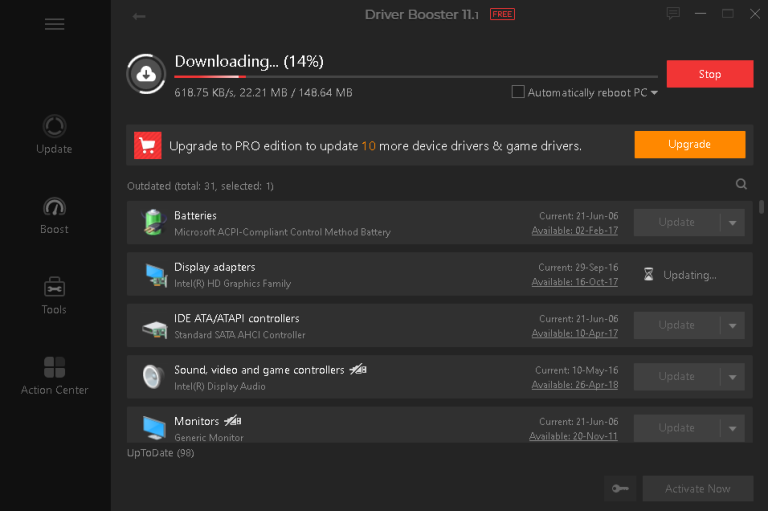
Task: Open the Boost section in the sidebar
Action: pyautogui.click(x=54, y=216)
